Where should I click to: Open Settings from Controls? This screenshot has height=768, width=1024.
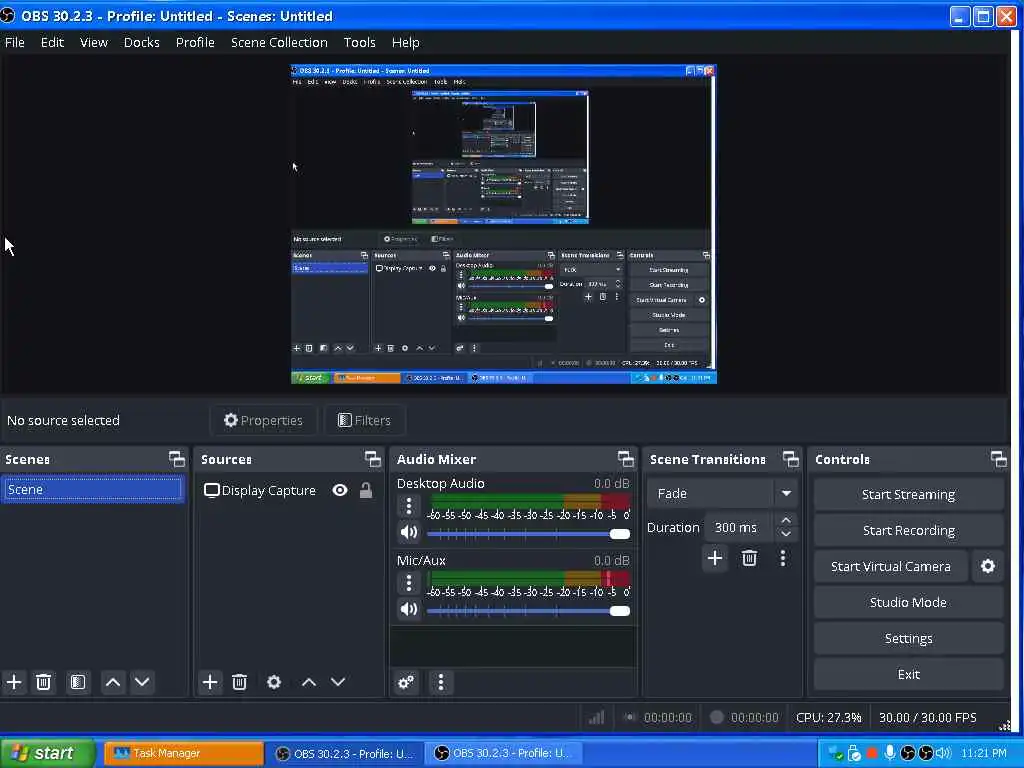pyautogui.click(x=908, y=638)
